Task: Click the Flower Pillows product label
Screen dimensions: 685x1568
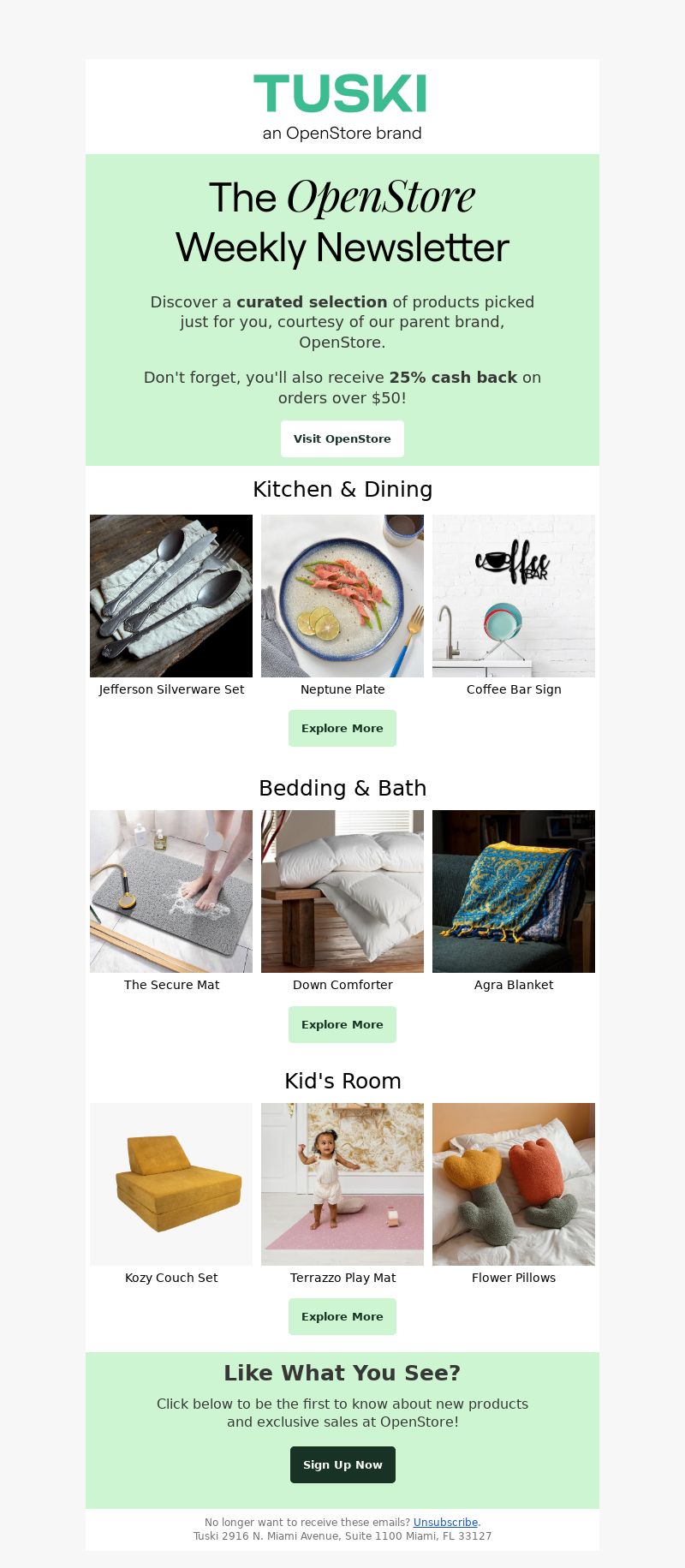Action: [x=514, y=1278]
